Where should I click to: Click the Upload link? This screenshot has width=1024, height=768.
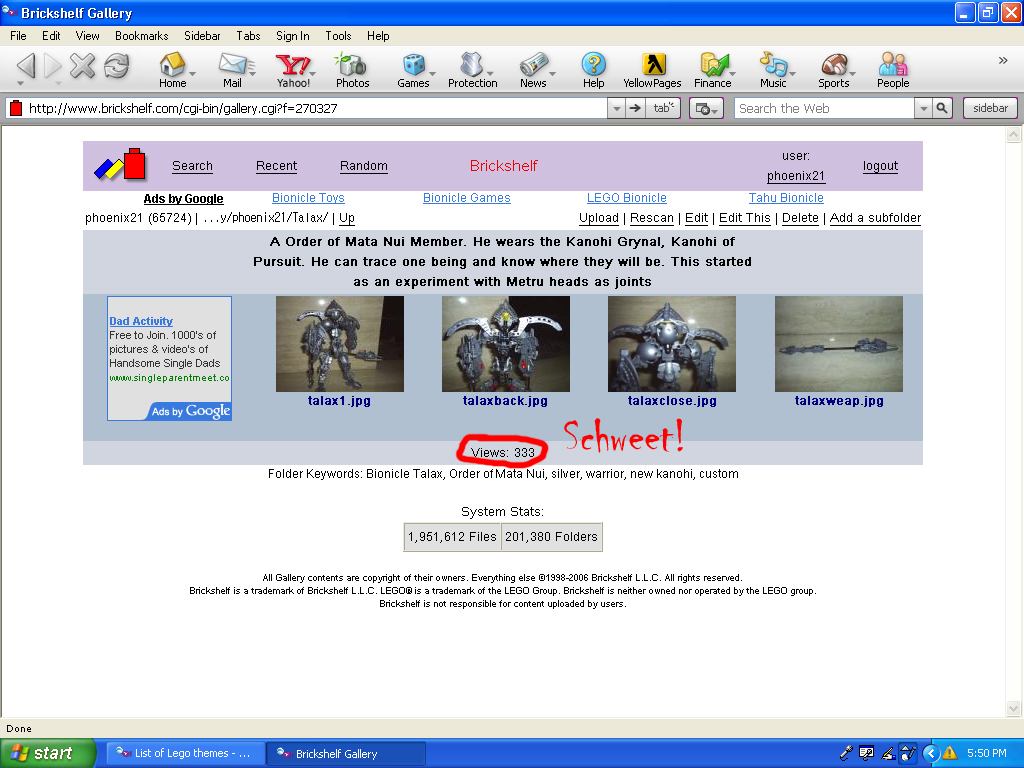click(599, 218)
